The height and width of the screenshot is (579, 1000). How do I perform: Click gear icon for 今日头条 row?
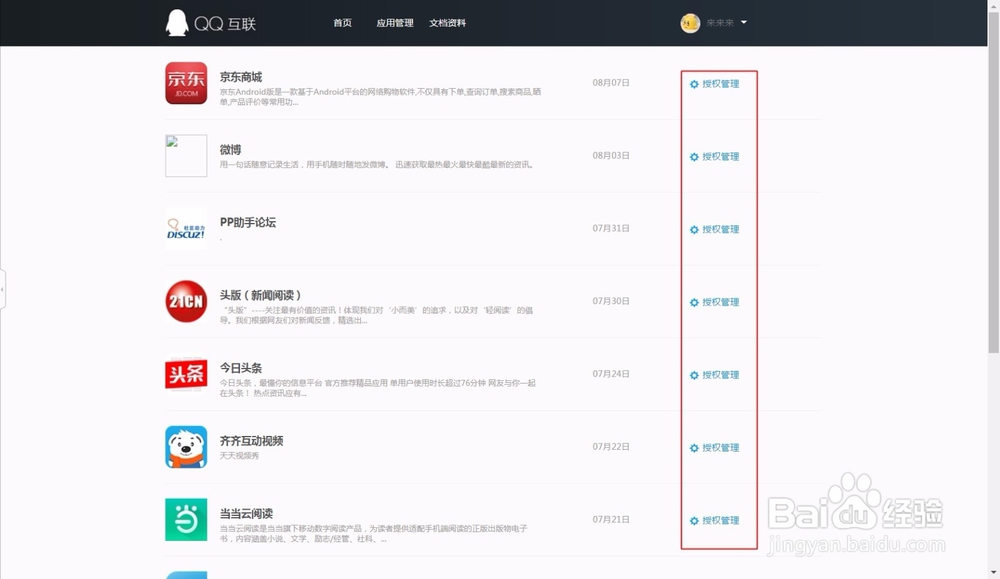click(694, 375)
